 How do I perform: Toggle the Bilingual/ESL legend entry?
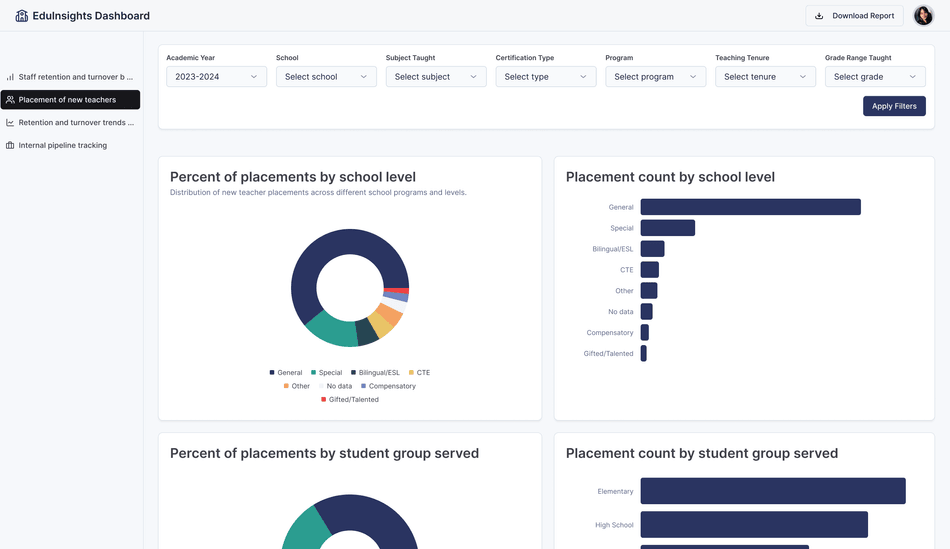pos(375,373)
